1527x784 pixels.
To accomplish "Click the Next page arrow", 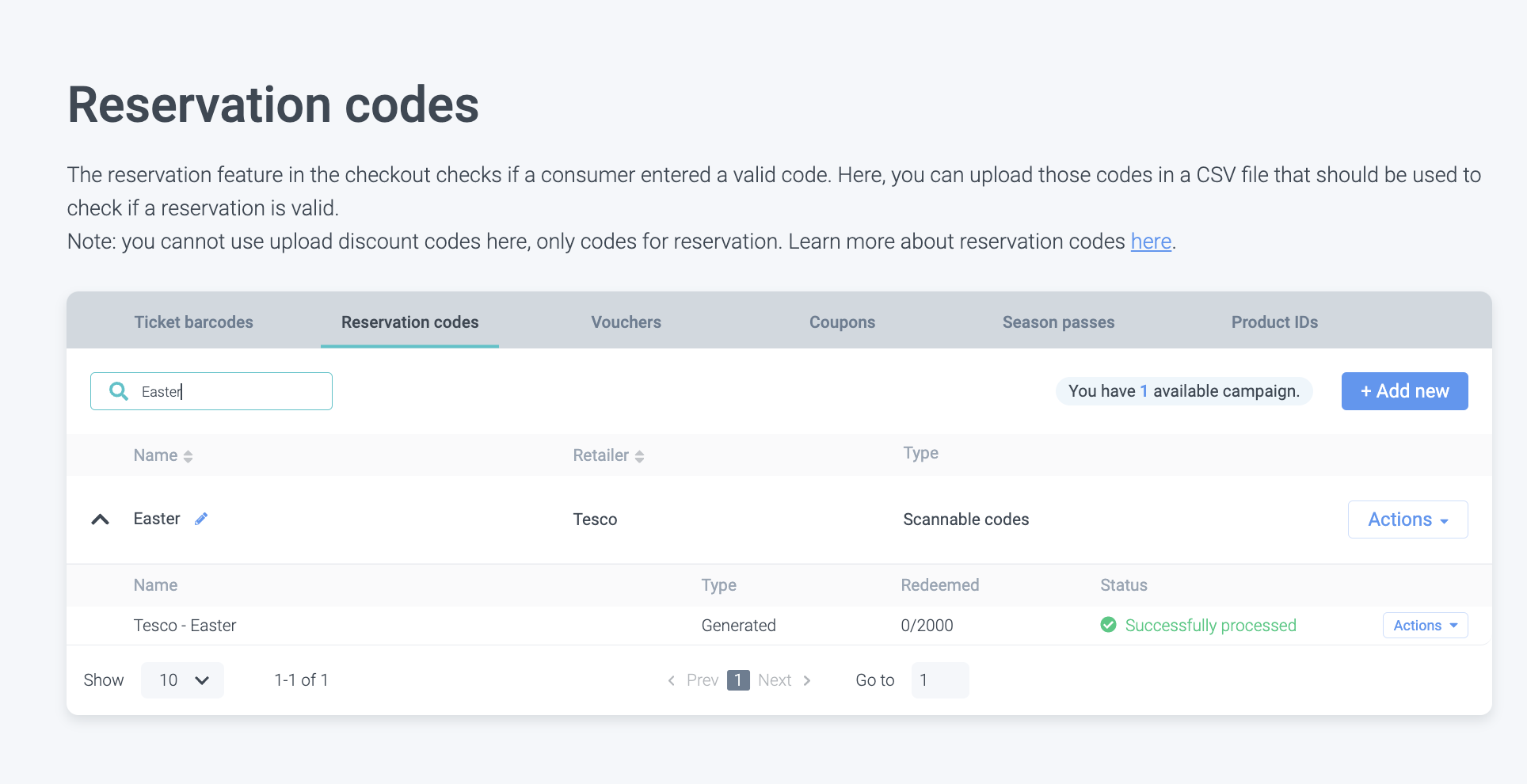I will point(806,680).
